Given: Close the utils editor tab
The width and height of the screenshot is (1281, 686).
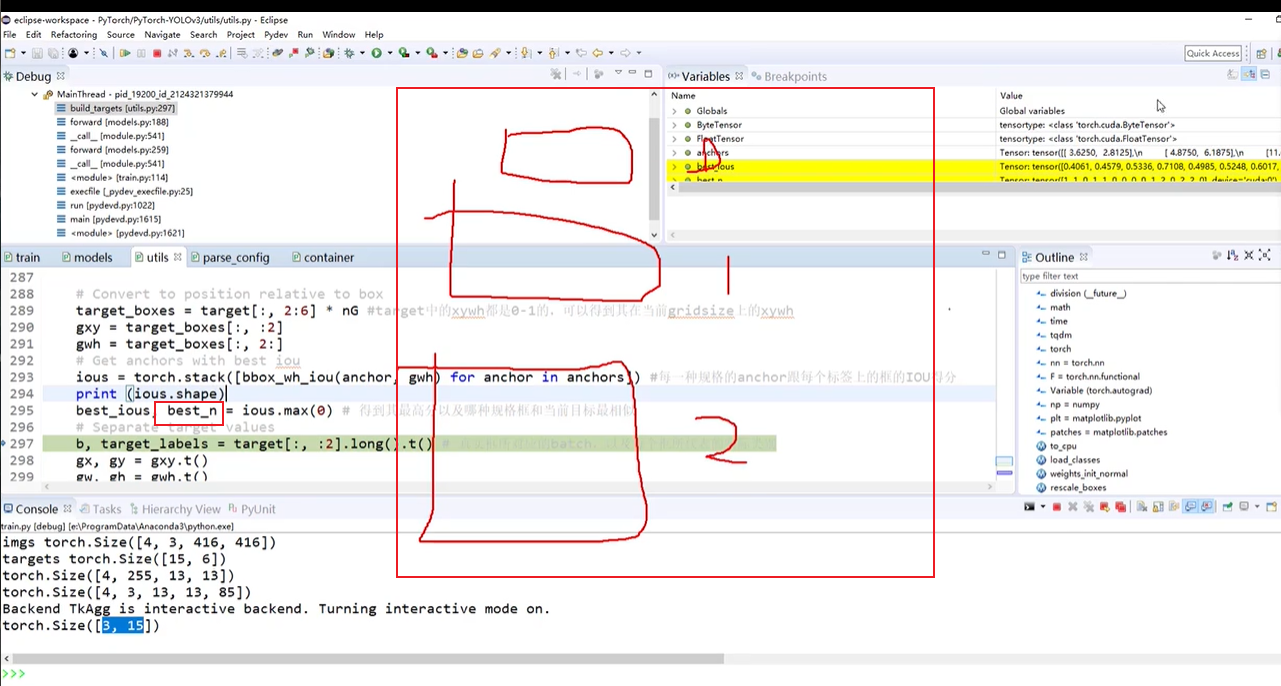Looking at the screenshot, I should [178, 257].
